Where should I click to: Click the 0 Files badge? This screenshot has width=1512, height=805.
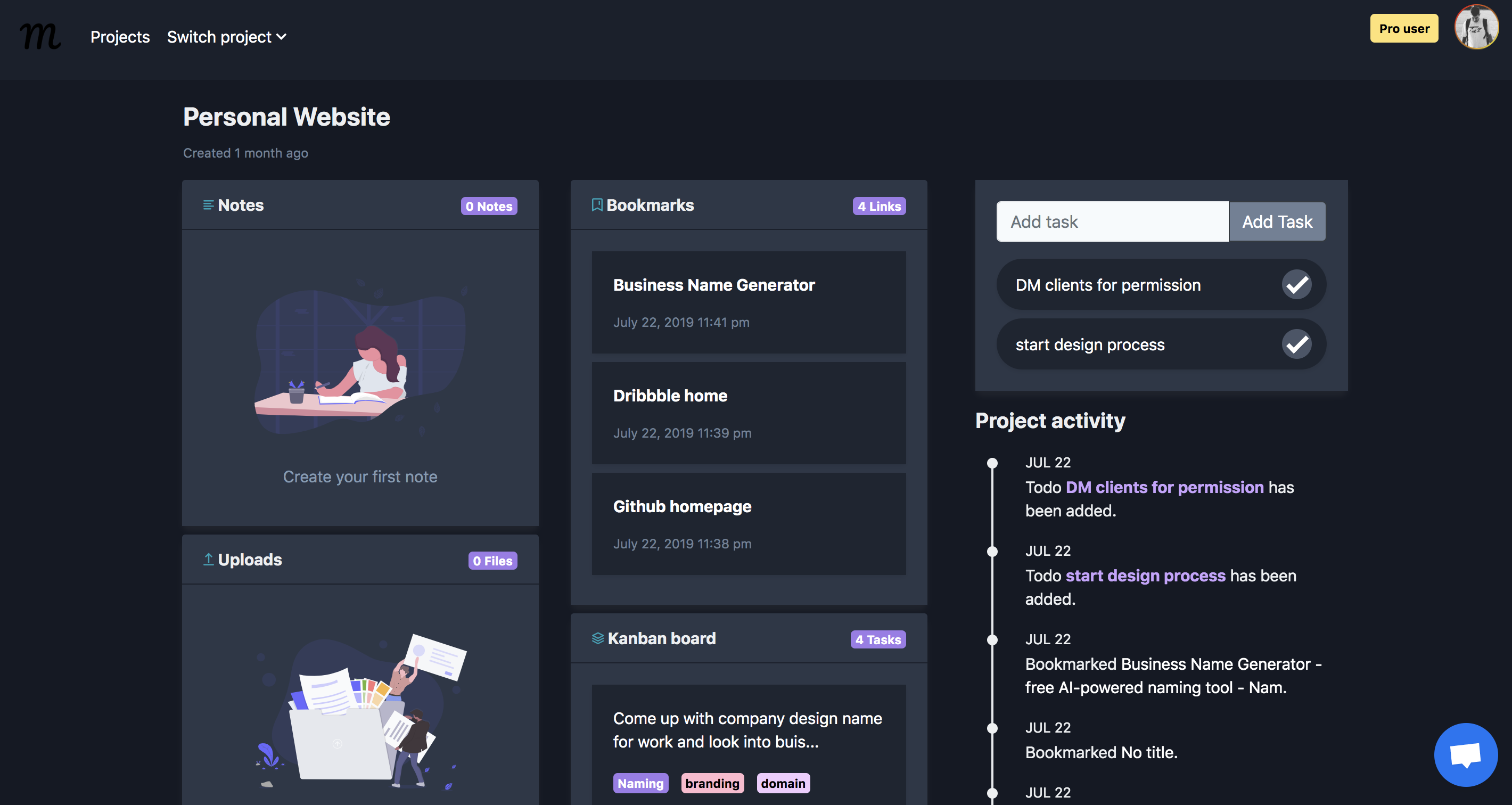pos(492,561)
